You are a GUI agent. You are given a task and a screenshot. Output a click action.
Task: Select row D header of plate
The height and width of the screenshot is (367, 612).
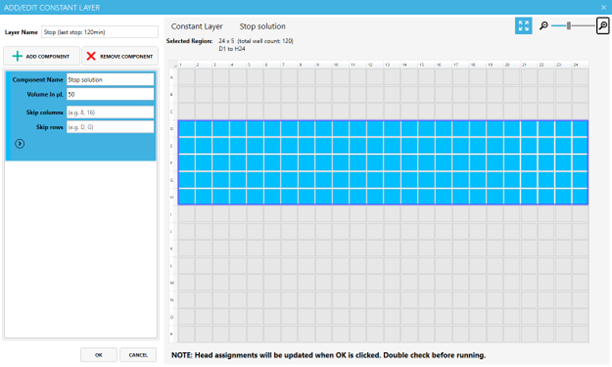pos(172,128)
